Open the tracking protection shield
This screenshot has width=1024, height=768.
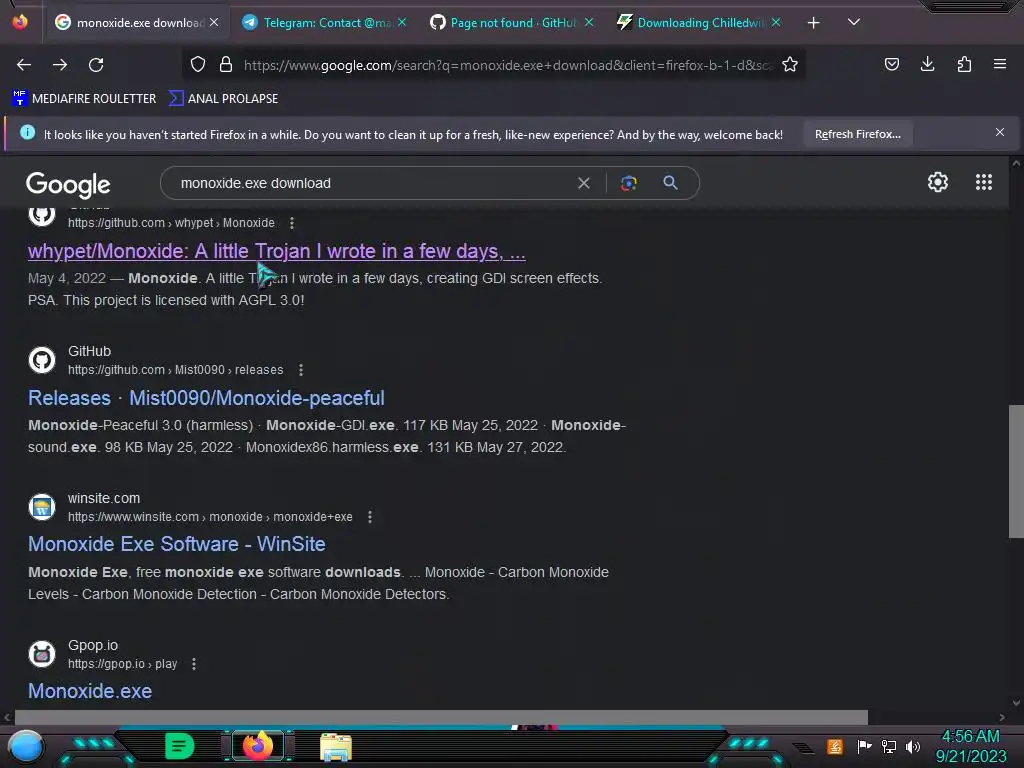click(198, 65)
